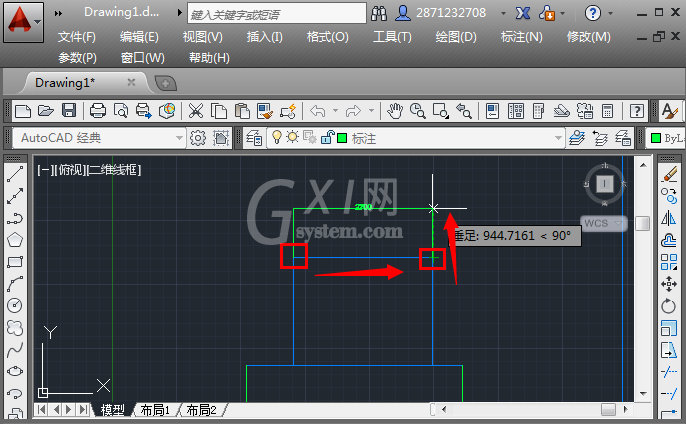Toggle layer on/off light bulb
Screen dimensions: 686x424
(276, 137)
